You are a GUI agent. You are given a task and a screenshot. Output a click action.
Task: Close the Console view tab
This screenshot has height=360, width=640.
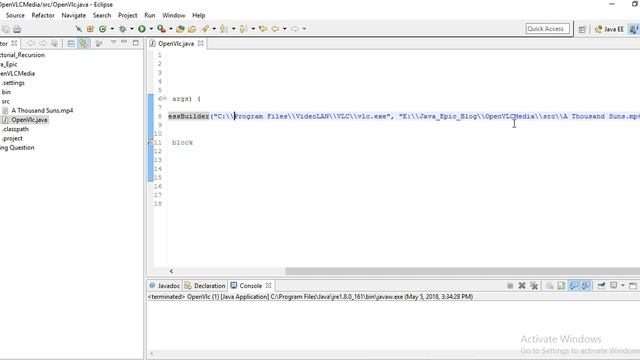[268, 286]
